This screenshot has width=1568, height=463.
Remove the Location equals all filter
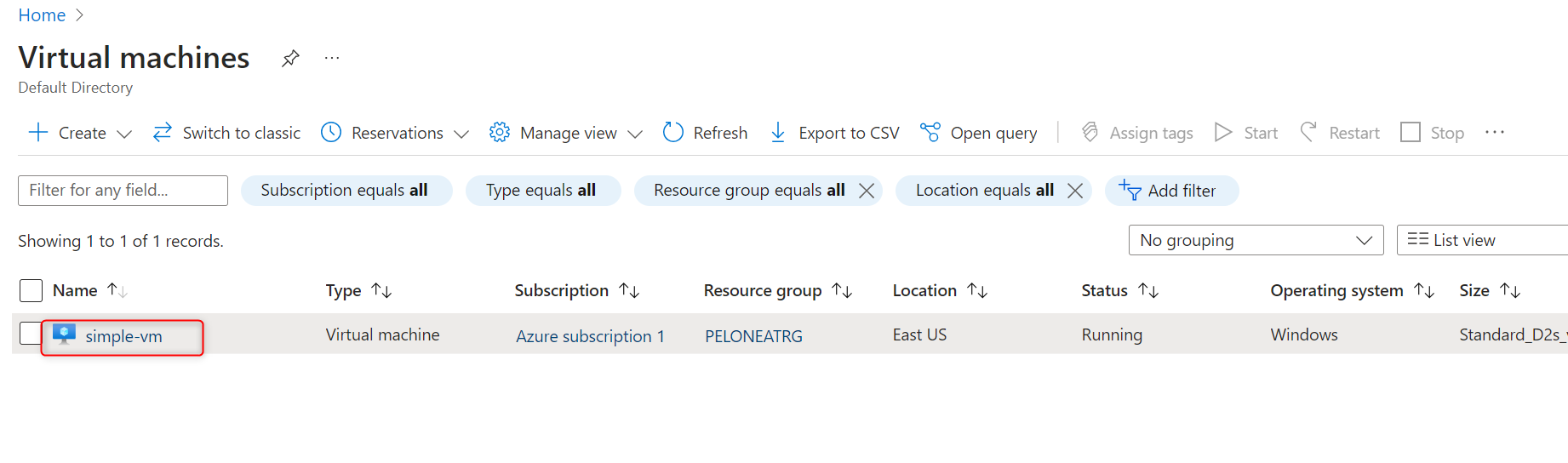click(1075, 191)
